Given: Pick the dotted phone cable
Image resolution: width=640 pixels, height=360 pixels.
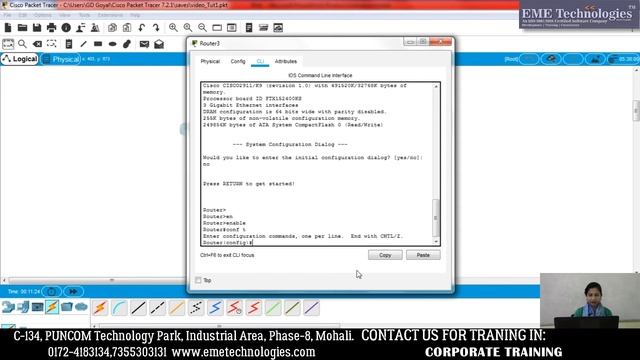Looking at the screenshot, I should click(196, 308).
